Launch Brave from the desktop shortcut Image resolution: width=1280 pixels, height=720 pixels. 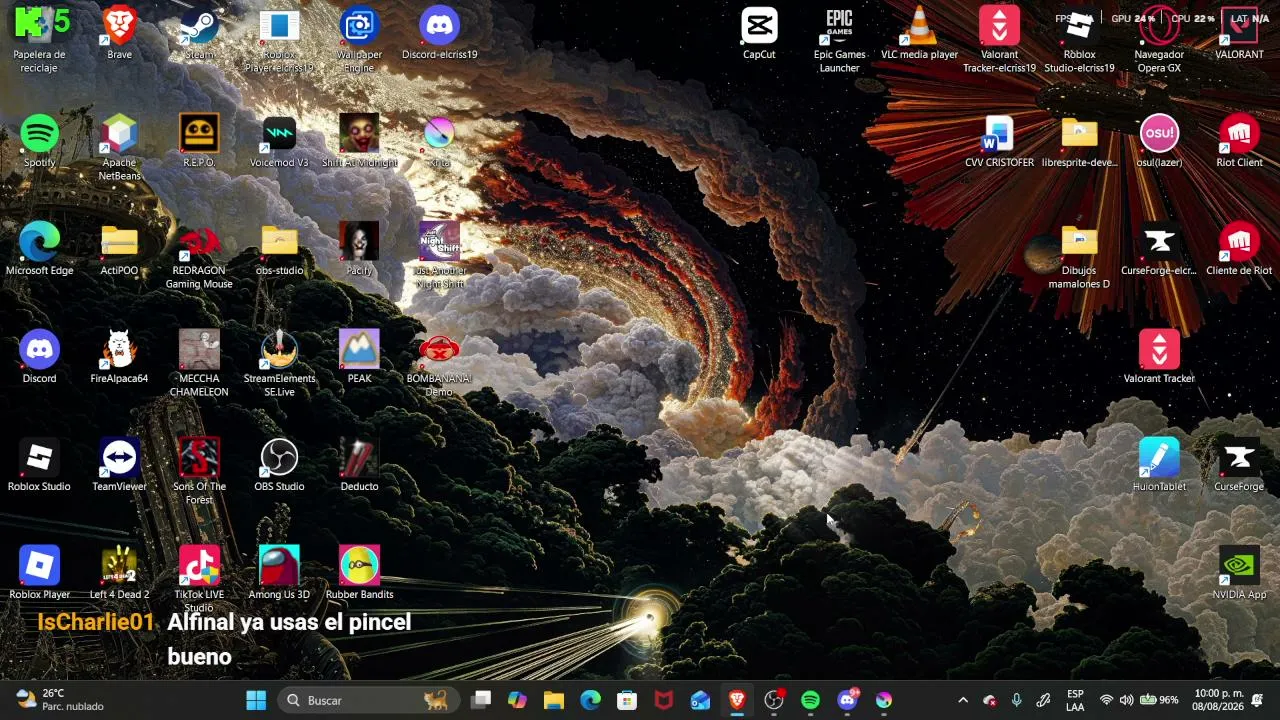click(x=119, y=33)
